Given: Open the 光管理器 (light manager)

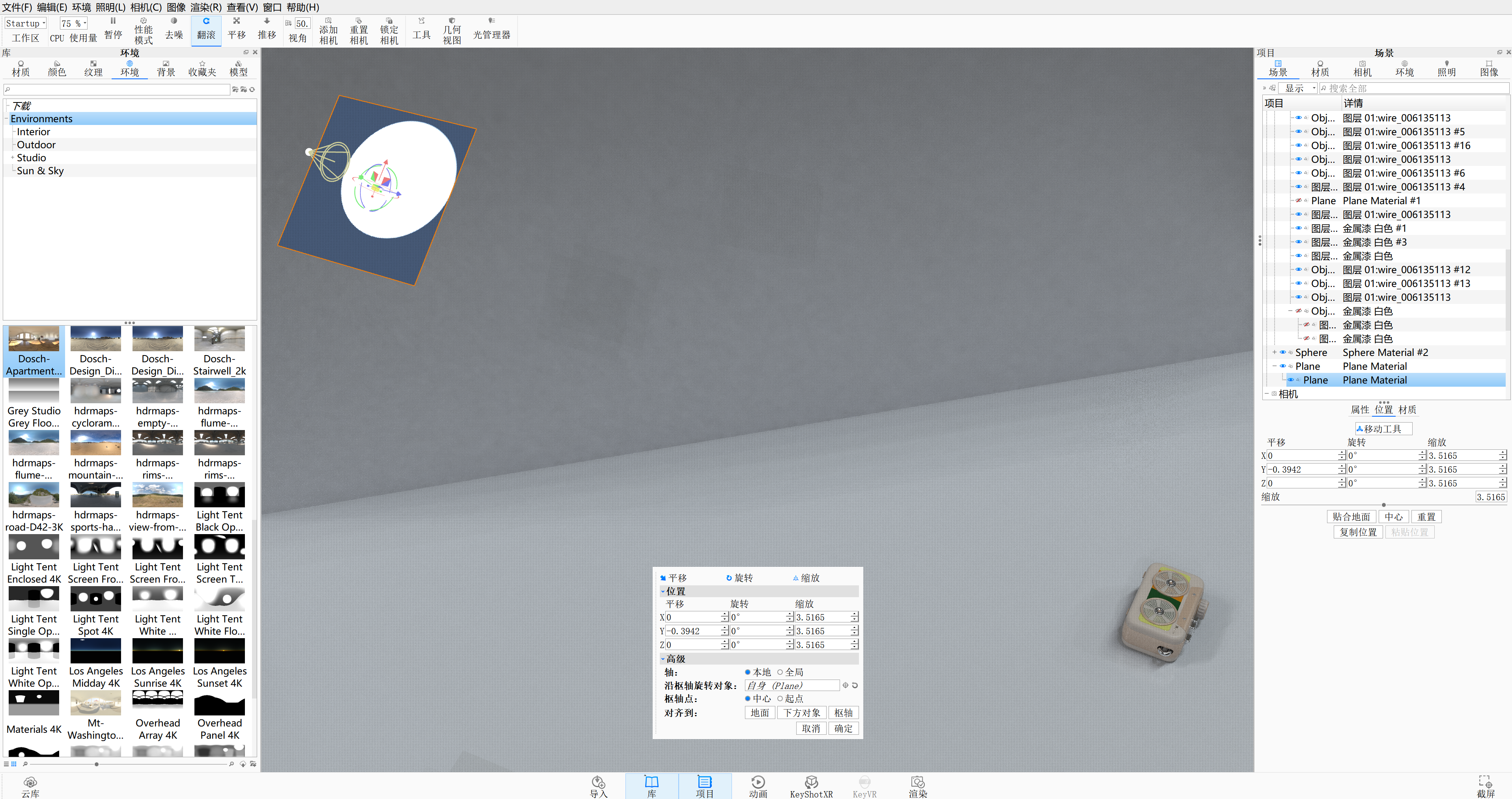Looking at the screenshot, I should [491, 29].
